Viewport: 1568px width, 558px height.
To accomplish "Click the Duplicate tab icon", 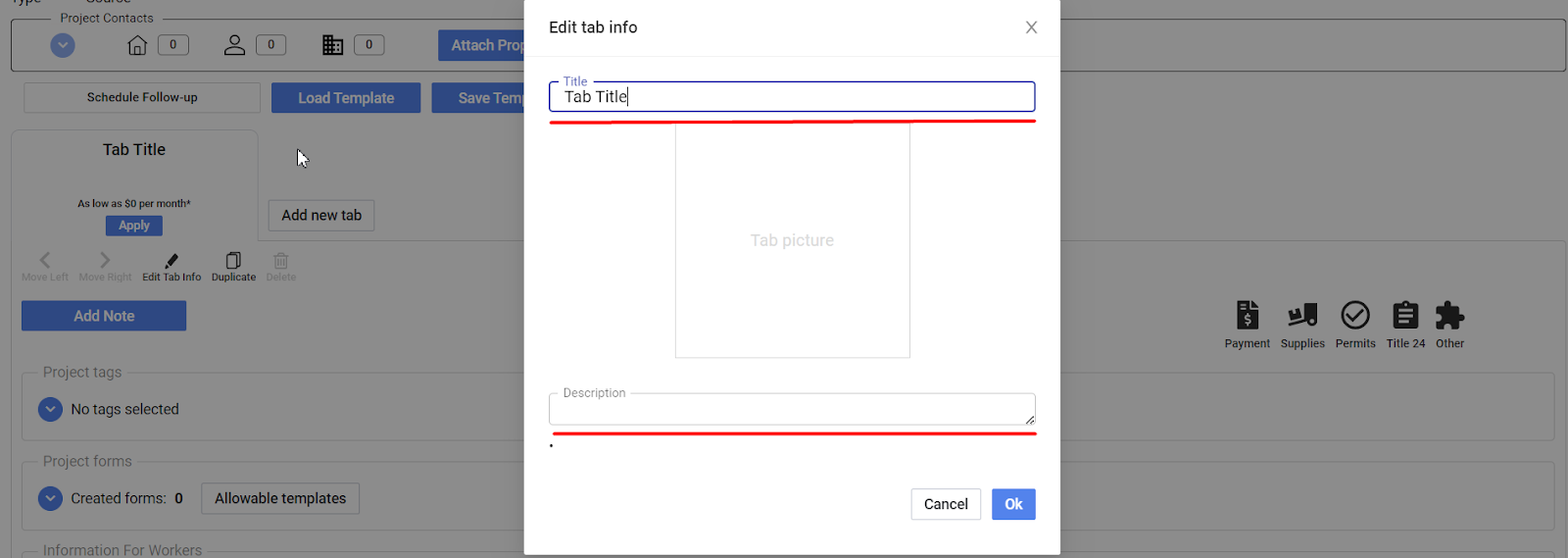I will tap(233, 261).
